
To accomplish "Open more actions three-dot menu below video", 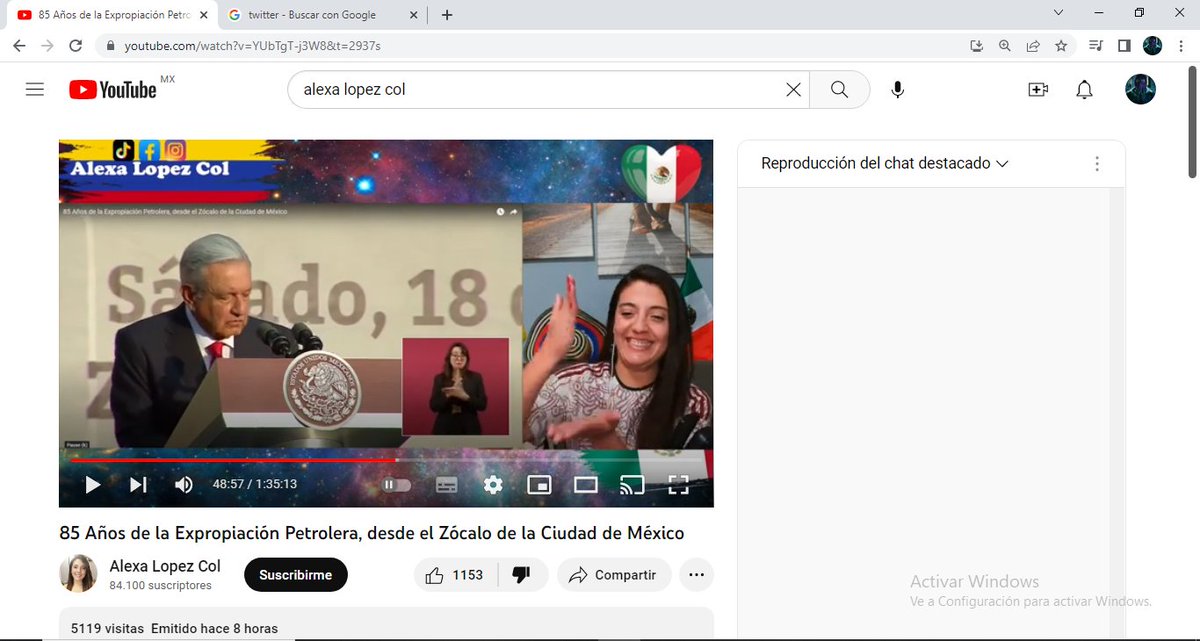I will 697,575.
